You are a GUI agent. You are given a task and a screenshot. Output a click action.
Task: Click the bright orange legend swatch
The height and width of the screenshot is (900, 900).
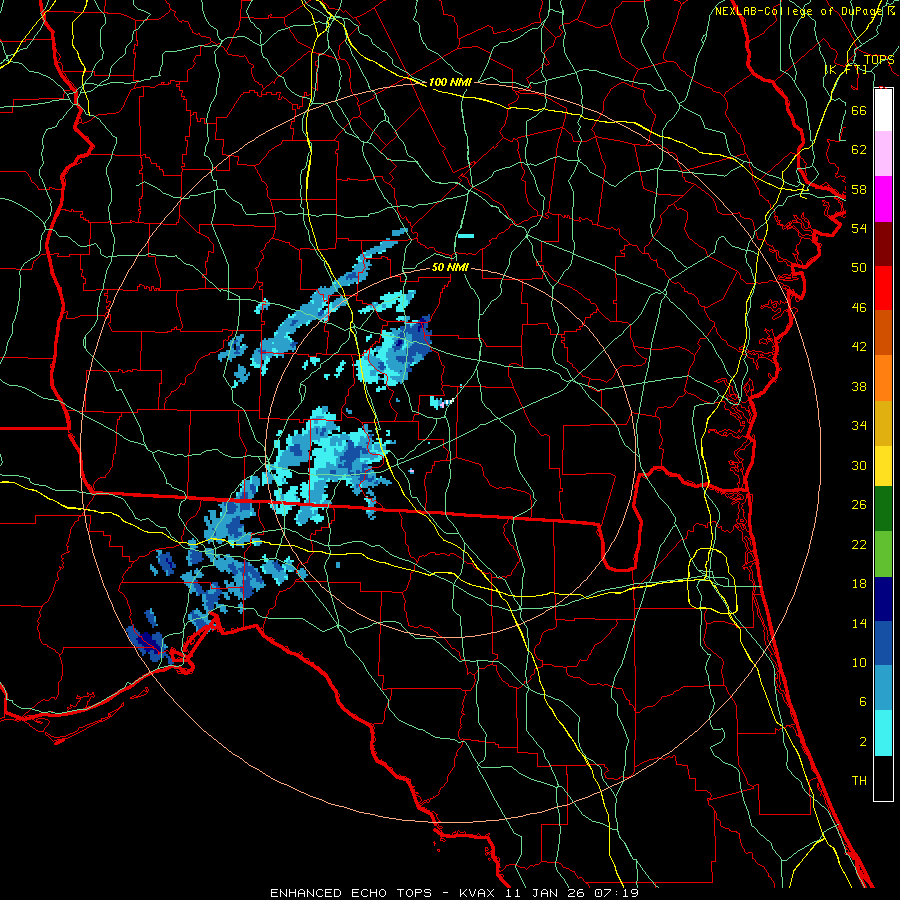pos(883,378)
